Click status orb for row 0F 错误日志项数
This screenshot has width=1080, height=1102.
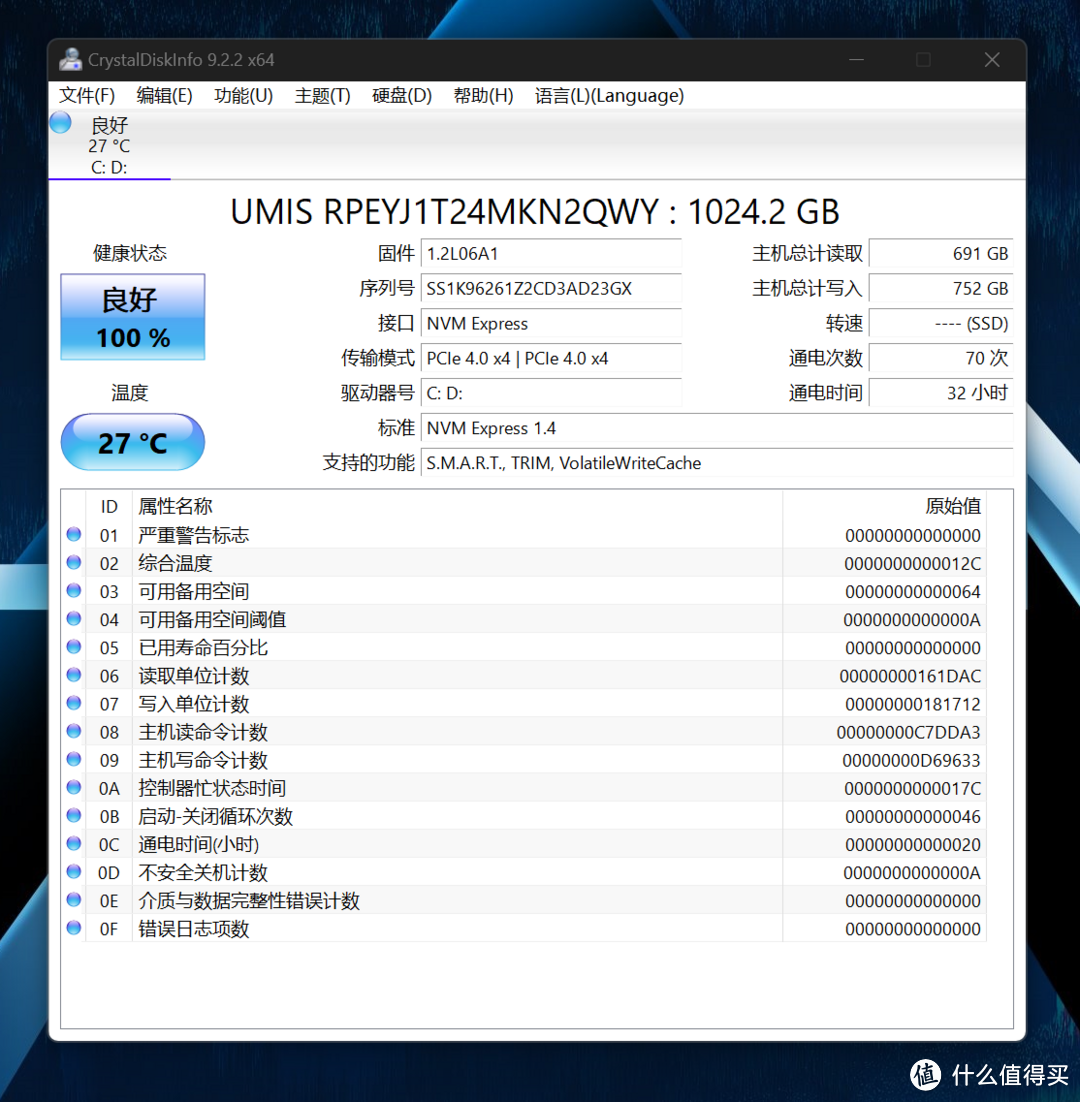(x=74, y=928)
